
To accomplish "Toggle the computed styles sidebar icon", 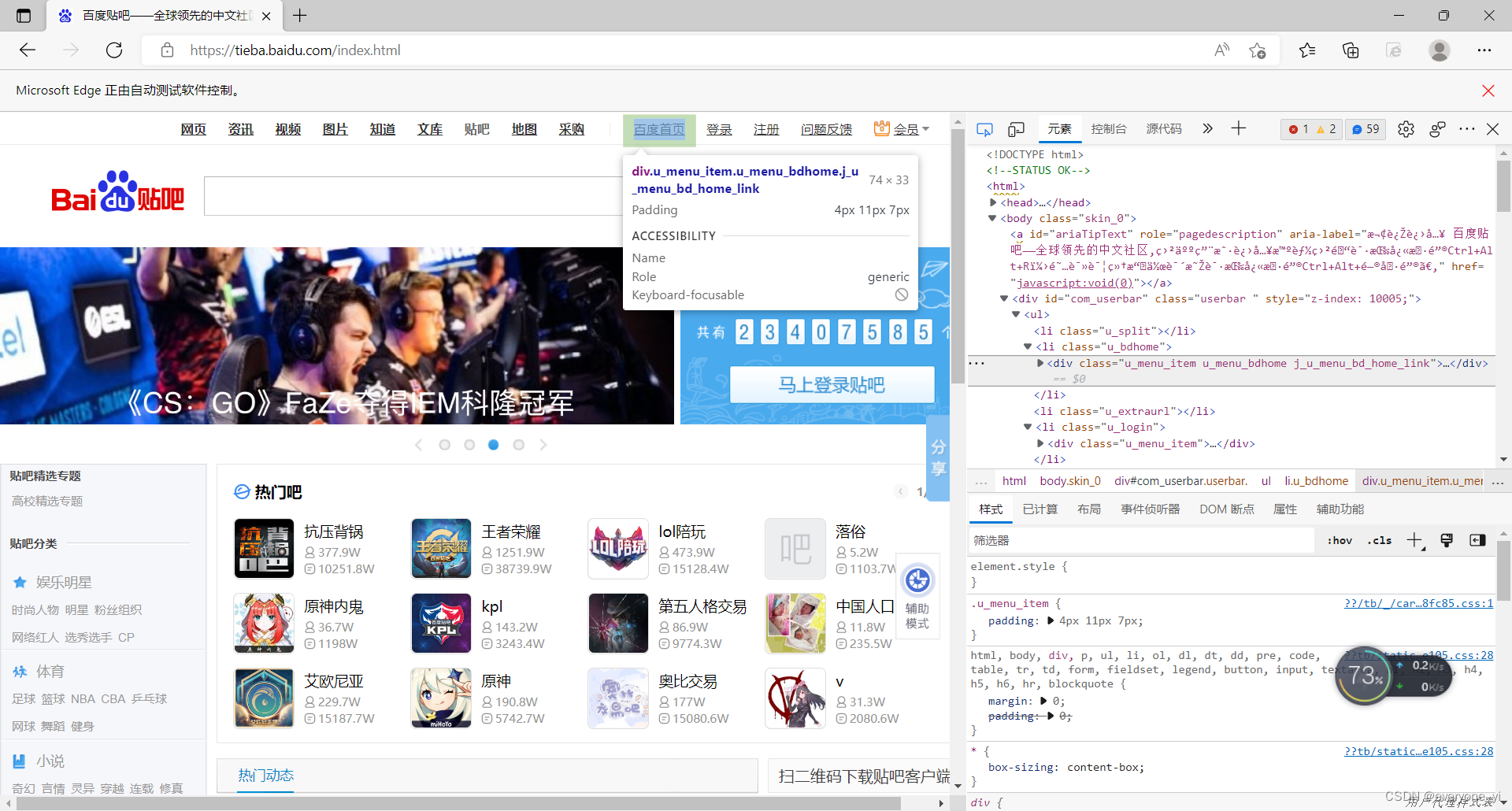I will (1477, 540).
